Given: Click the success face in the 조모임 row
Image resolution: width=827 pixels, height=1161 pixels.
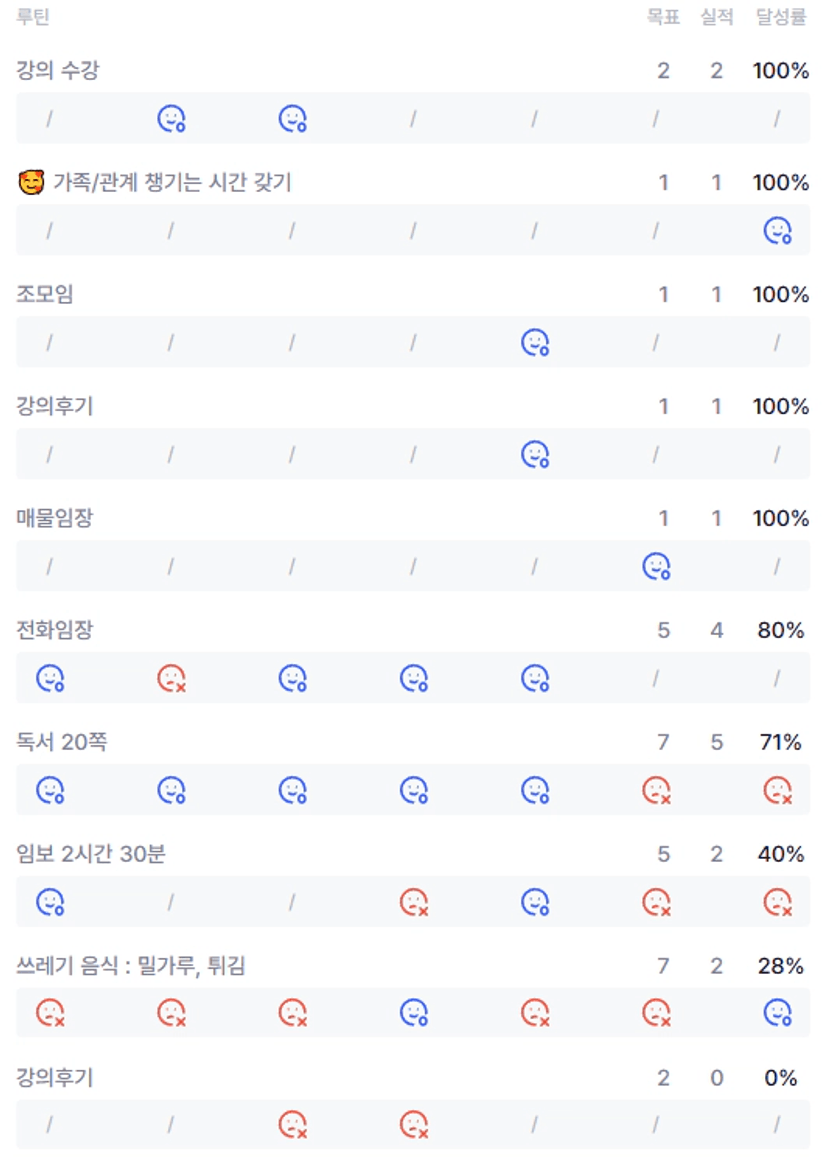Looking at the screenshot, I should coord(535,343).
